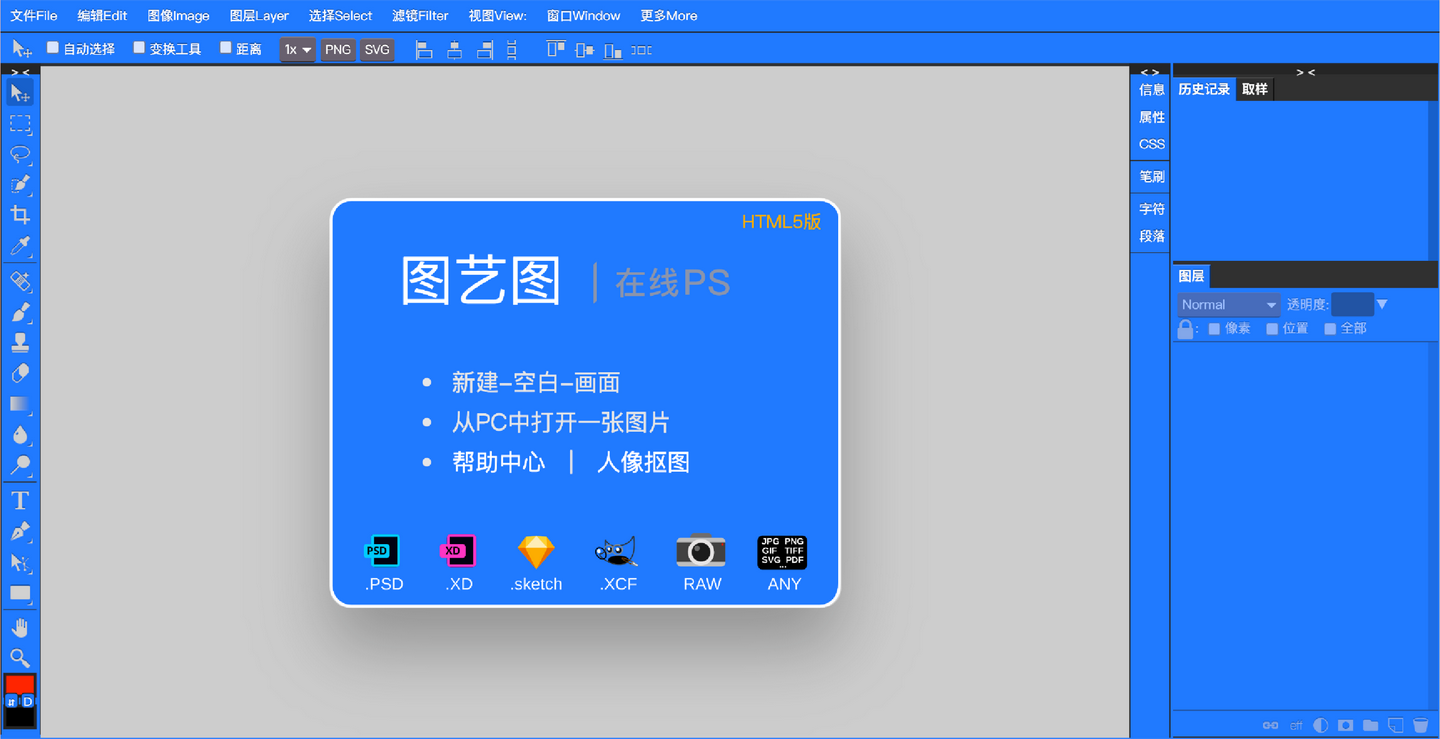Open the 滤镜Filter menu

[420, 15]
